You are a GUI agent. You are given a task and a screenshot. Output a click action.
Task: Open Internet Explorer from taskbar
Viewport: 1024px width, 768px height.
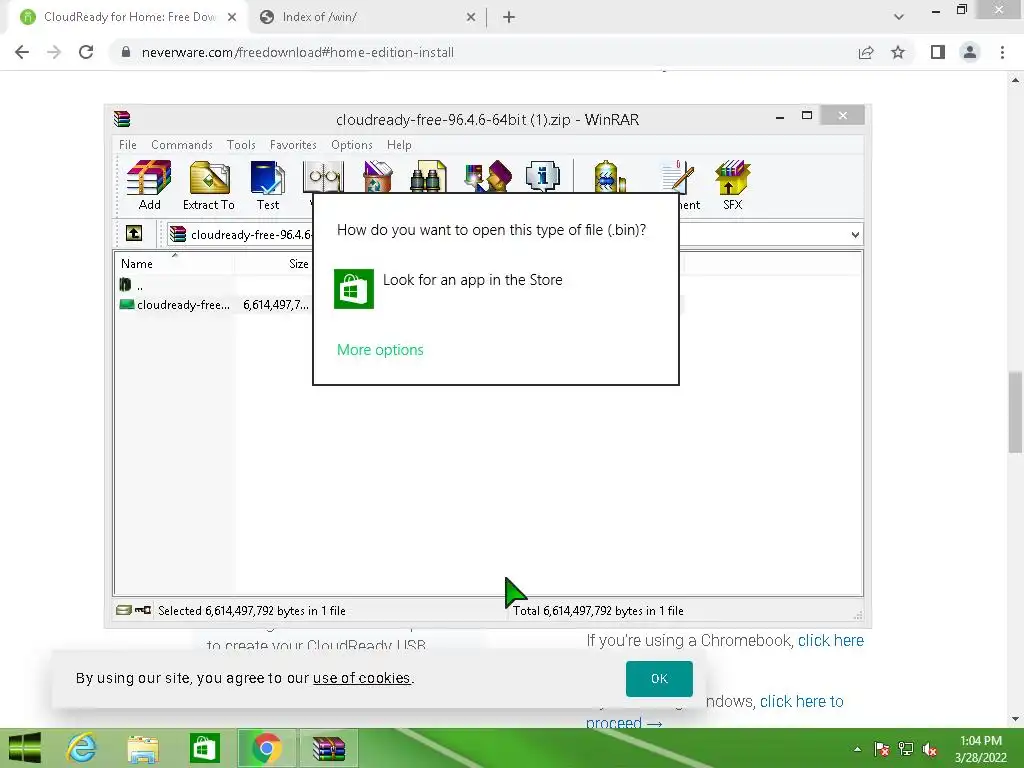pyautogui.click(x=82, y=748)
